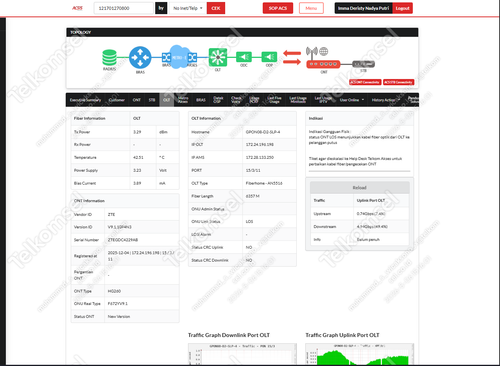Switch to the Customer tab
Image resolution: width=500 pixels, height=366 pixels.
click(x=117, y=100)
